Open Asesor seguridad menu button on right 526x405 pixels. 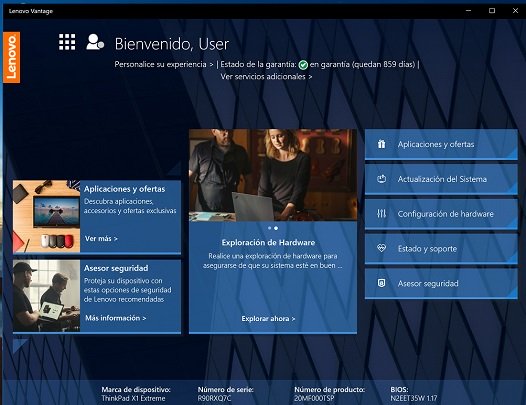pyautogui.click(x=441, y=284)
